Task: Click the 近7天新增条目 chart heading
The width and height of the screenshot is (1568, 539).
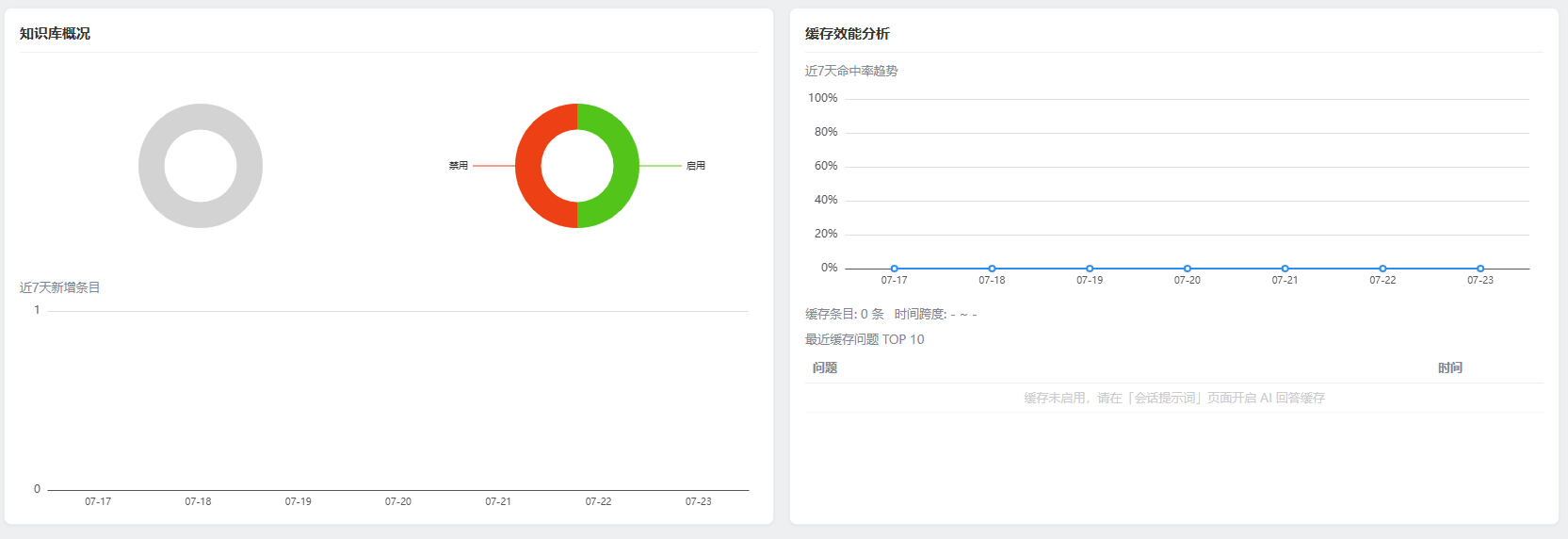Action: pos(59,287)
